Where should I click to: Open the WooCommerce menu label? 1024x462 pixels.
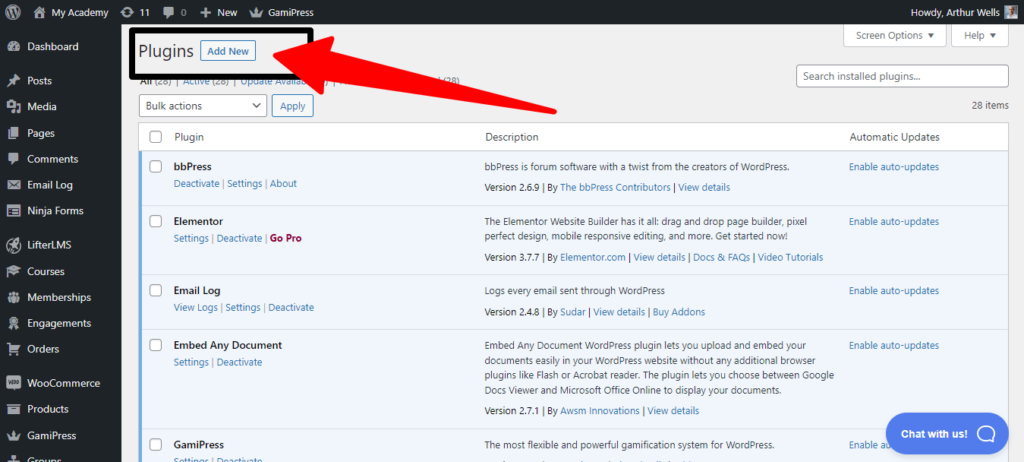[63, 383]
